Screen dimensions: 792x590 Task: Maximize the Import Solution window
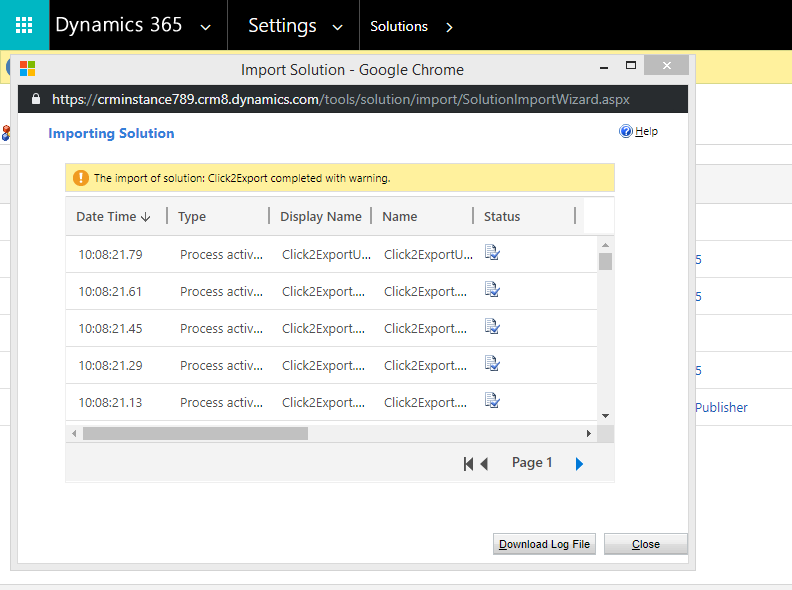(631, 65)
